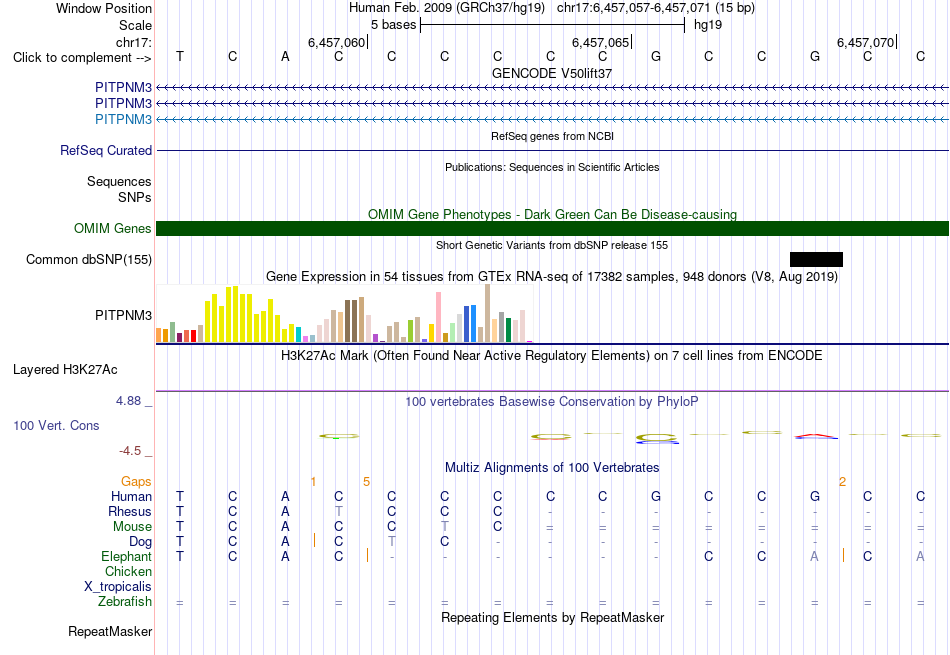The image size is (950, 655).
Task: Click the orange Gaps label
Action: click(136, 481)
